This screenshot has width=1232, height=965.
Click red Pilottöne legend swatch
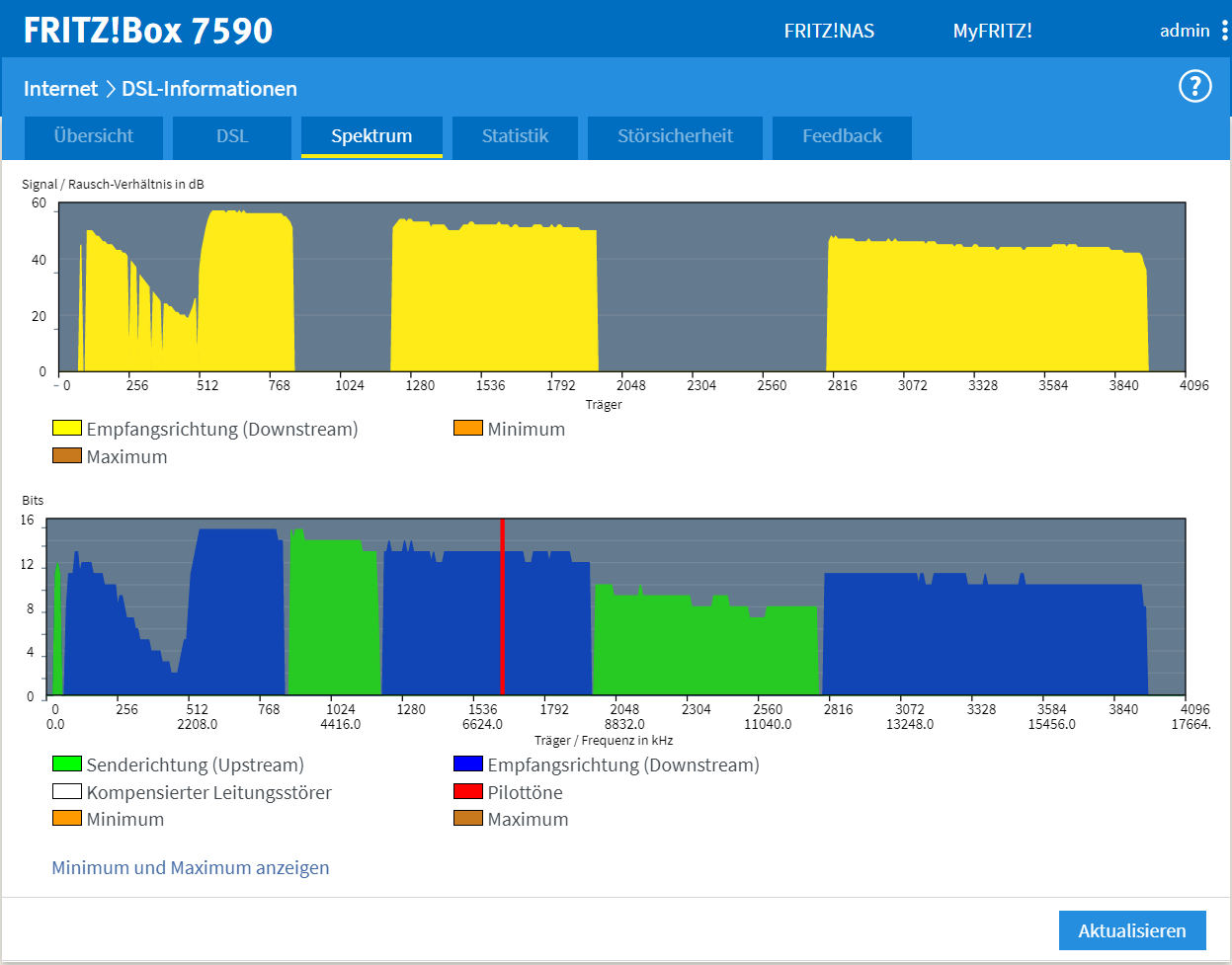pyautogui.click(x=468, y=791)
